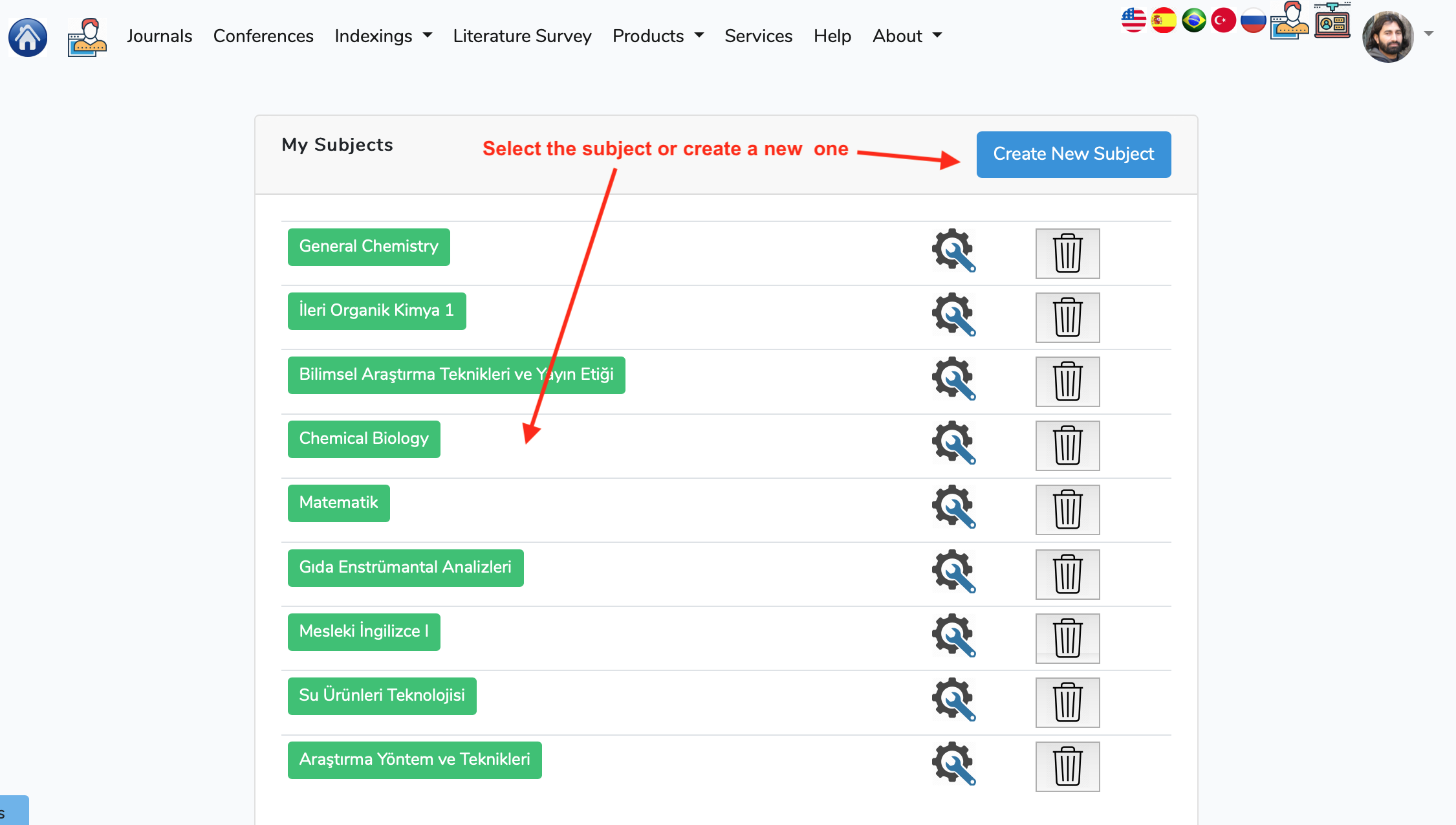Click the user profile avatar photo
This screenshot has height=825, width=1456.
(x=1387, y=36)
